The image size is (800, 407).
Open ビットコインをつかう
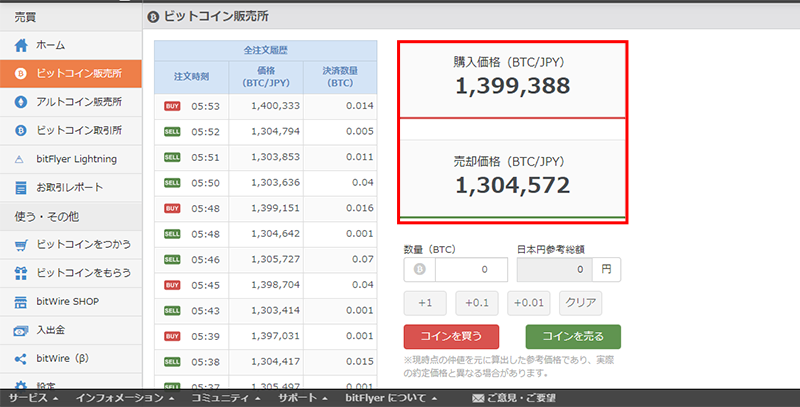(x=71, y=245)
